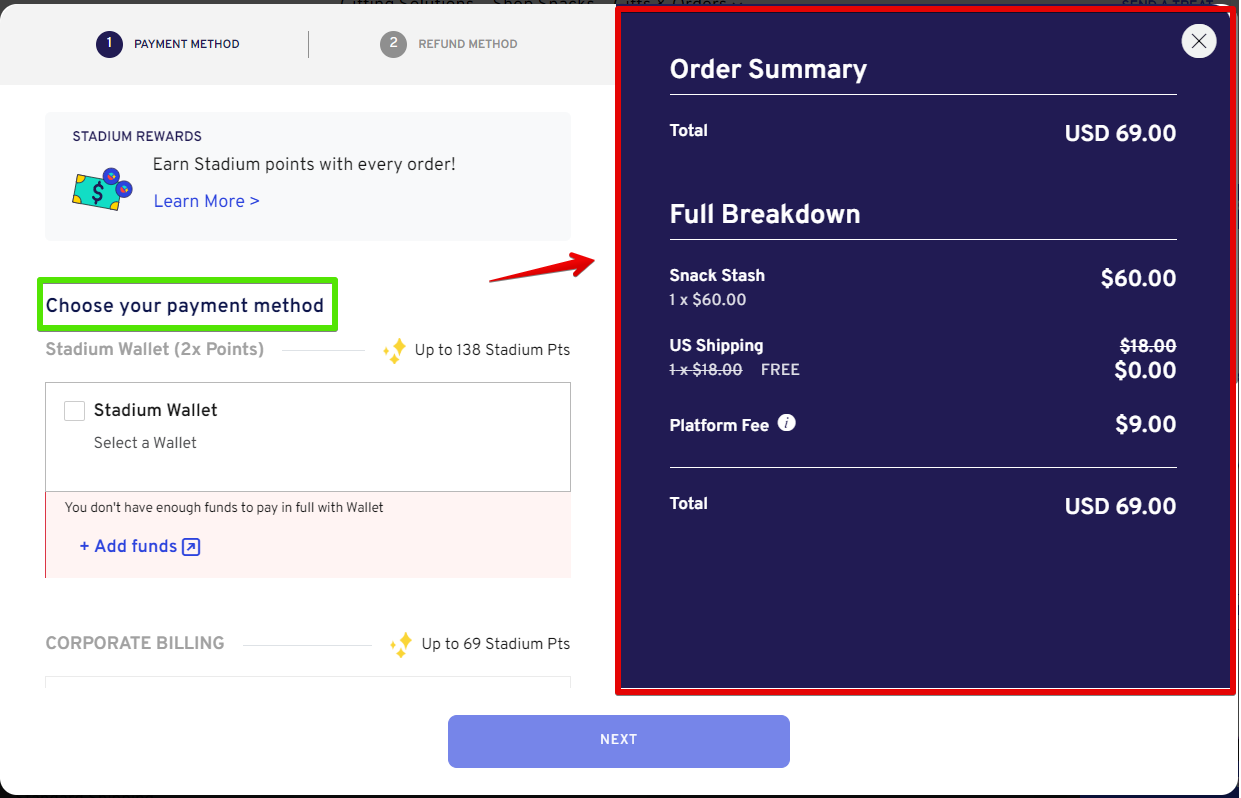The image size is (1241, 798).
Task: Click the + Add funds link
Action: (140, 546)
